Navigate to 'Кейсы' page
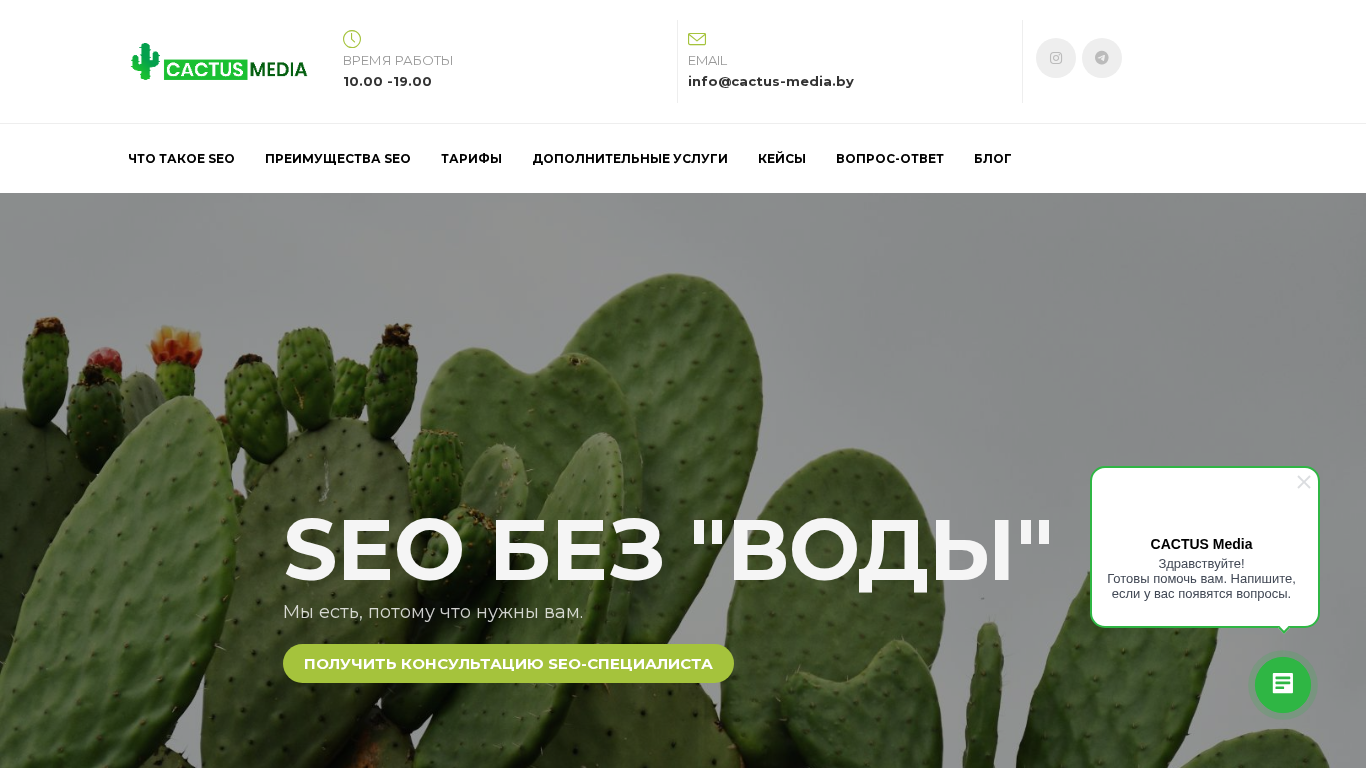The height and width of the screenshot is (768, 1366). [782, 159]
